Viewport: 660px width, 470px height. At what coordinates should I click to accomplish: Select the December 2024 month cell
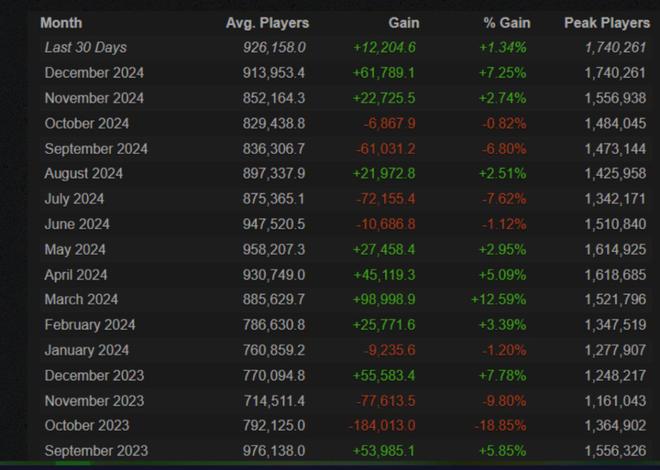94,72
